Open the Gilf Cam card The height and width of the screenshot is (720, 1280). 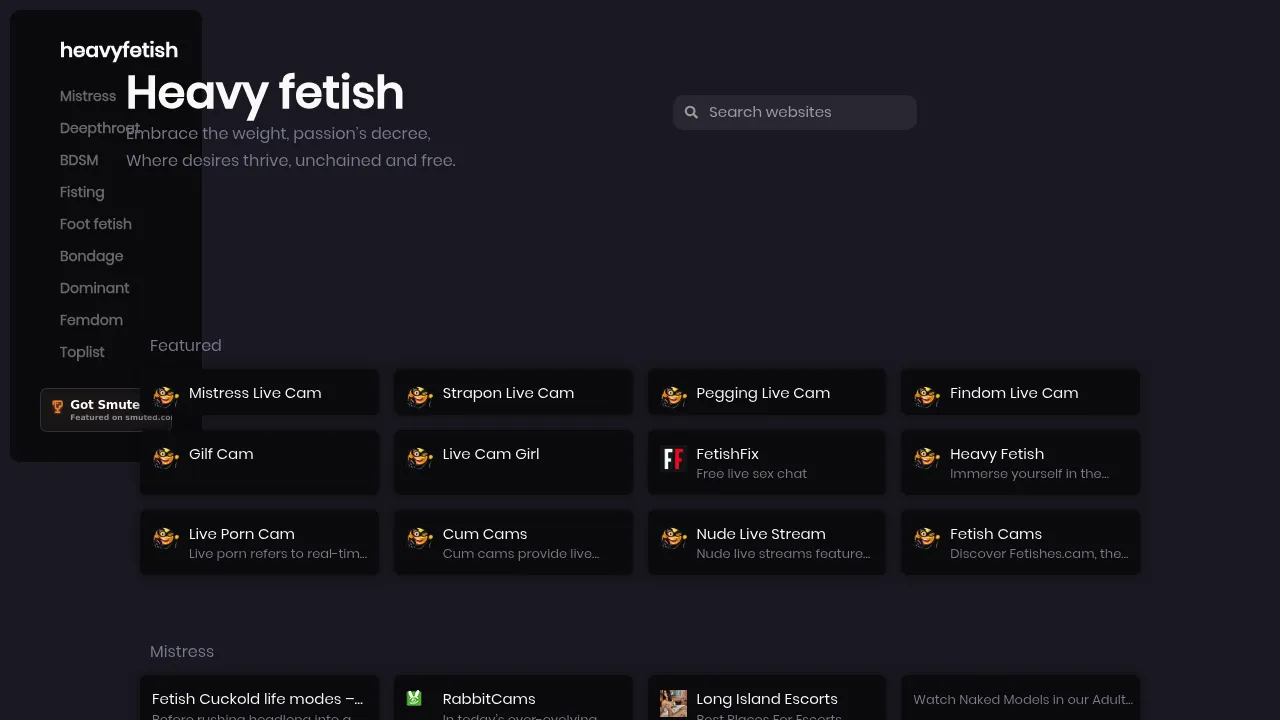259,461
